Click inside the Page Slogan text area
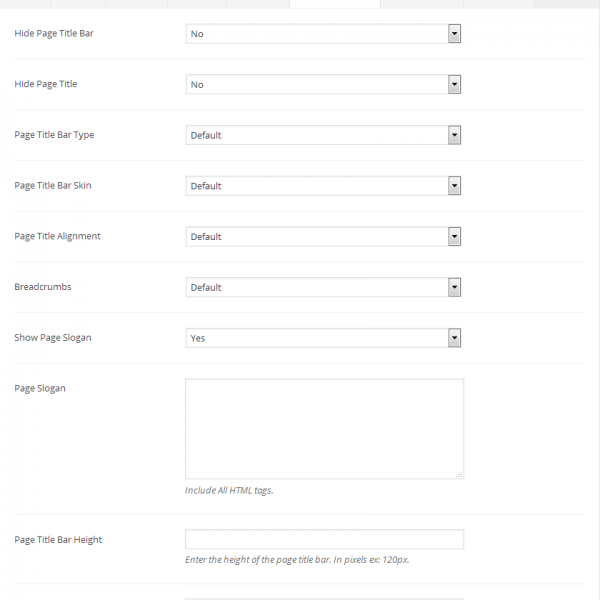600x600 pixels. pos(324,428)
